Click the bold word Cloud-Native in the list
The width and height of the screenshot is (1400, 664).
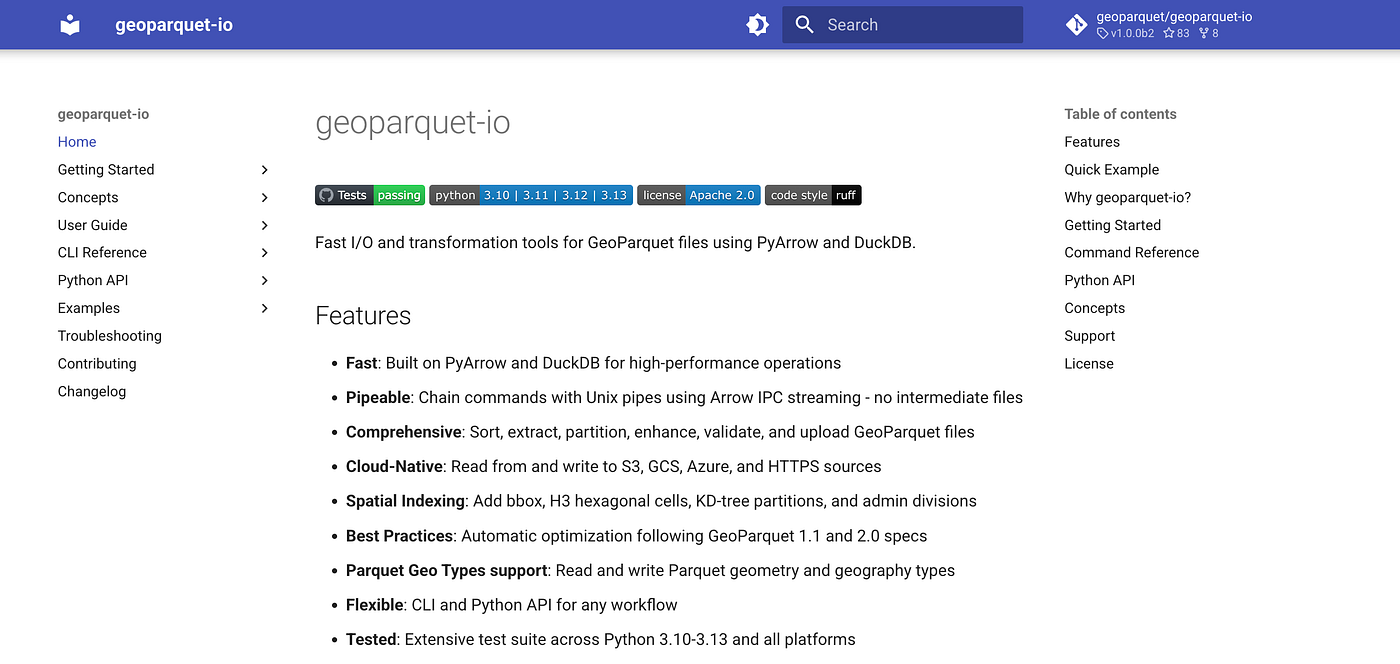[396, 467]
